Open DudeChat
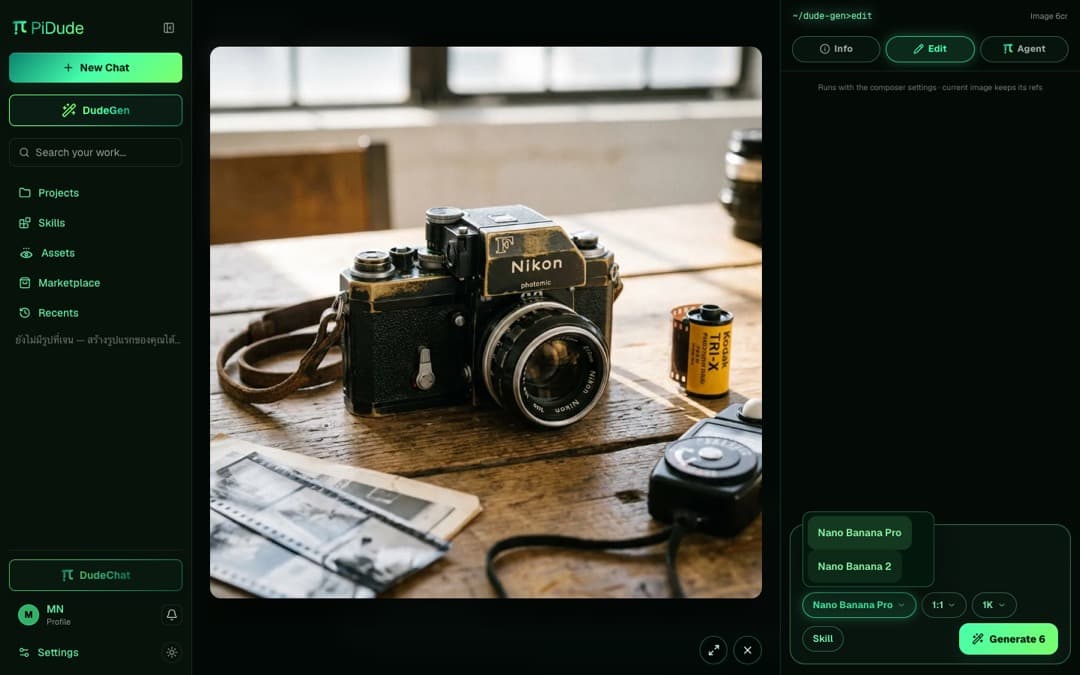Viewport: 1080px width, 675px height. (96, 575)
